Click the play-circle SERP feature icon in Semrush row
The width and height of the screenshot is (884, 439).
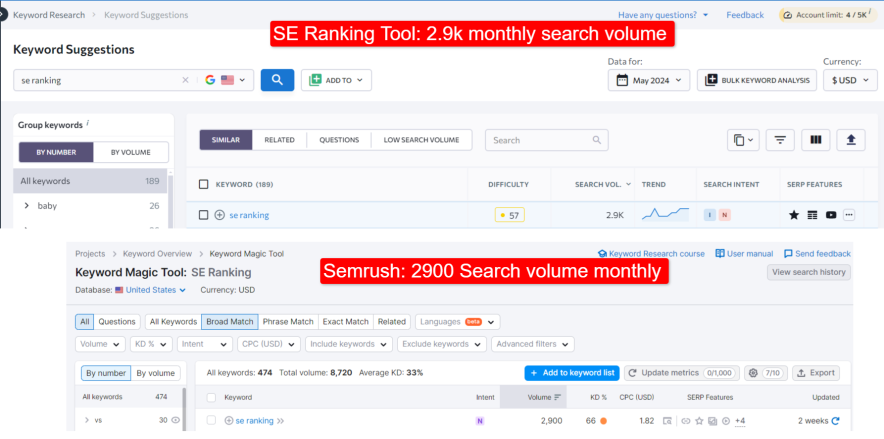[x=726, y=420]
